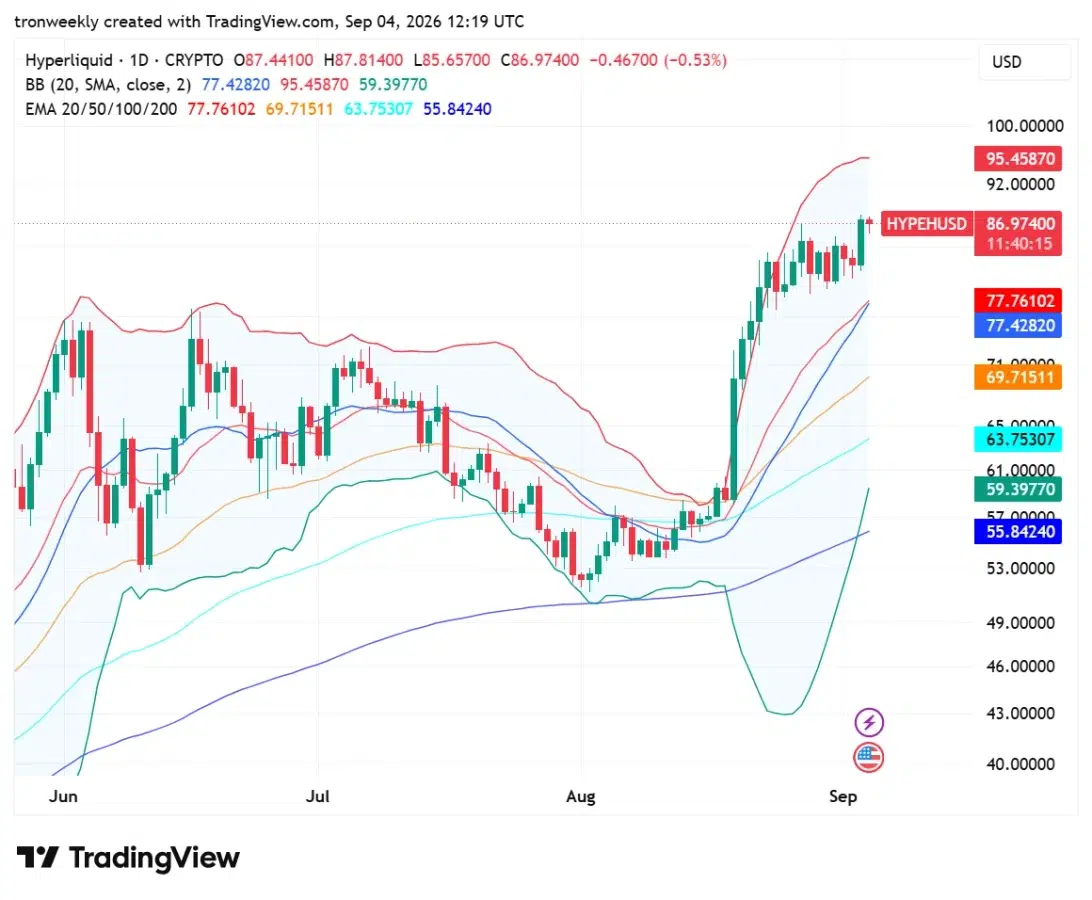
Task: Click the purple lightning bolt event icon
Action: pyautogui.click(x=868, y=722)
